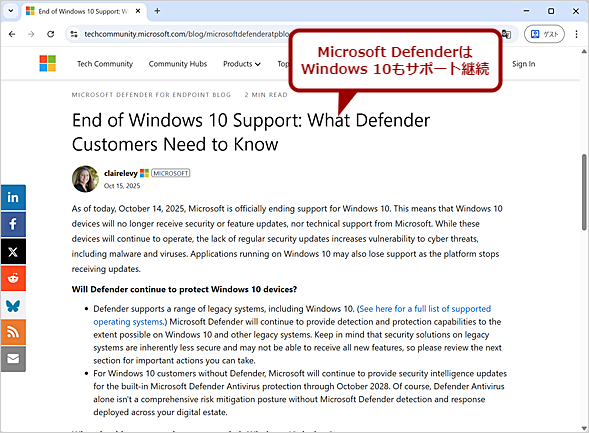Image resolution: width=589 pixels, height=433 pixels.
Task: Click the '2 MIN READ' label
Action: 266,95
